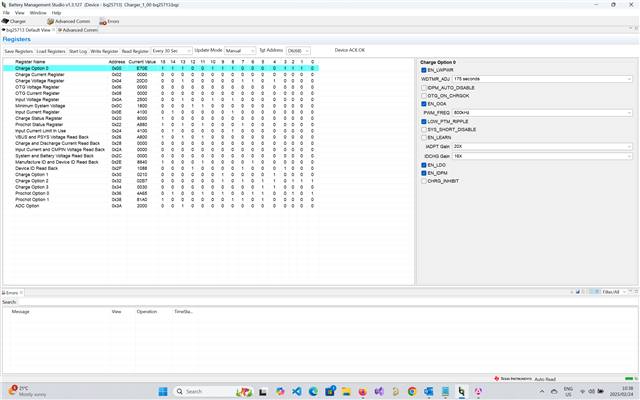The image size is (640, 400).
Task: Show hidden system tray icons
Action: (x=542, y=391)
